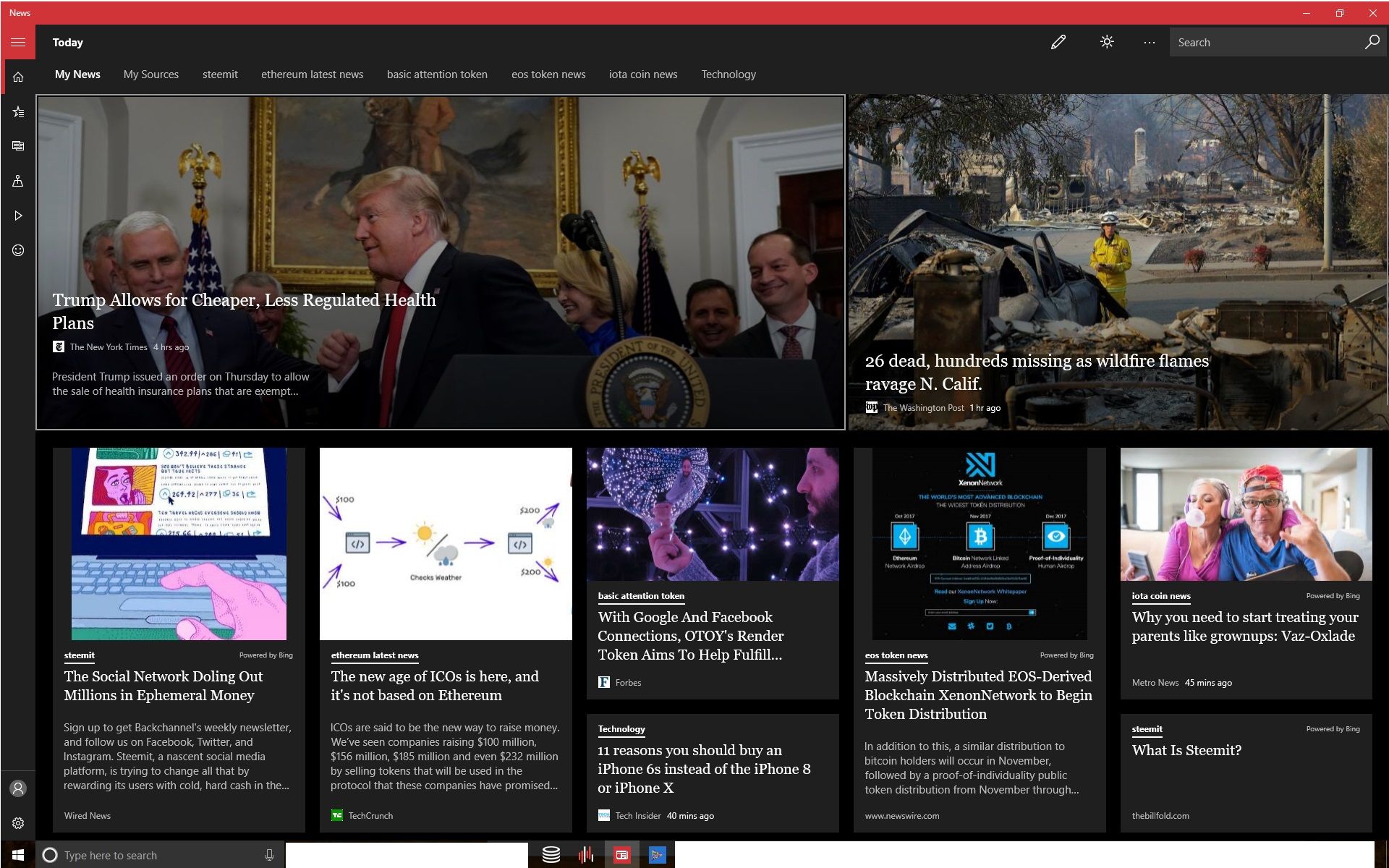Image resolution: width=1389 pixels, height=868 pixels.
Task: Open Videos play icon in sidebar
Action: coord(18,216)
